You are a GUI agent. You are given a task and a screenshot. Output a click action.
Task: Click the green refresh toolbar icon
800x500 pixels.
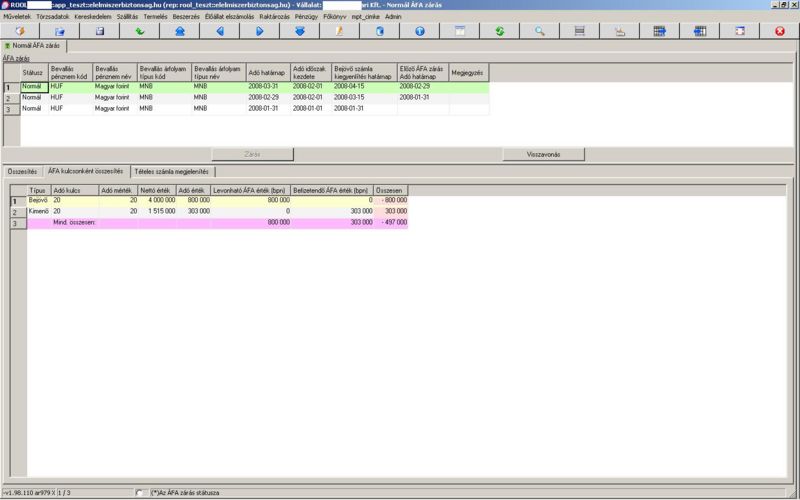[499, 31]
